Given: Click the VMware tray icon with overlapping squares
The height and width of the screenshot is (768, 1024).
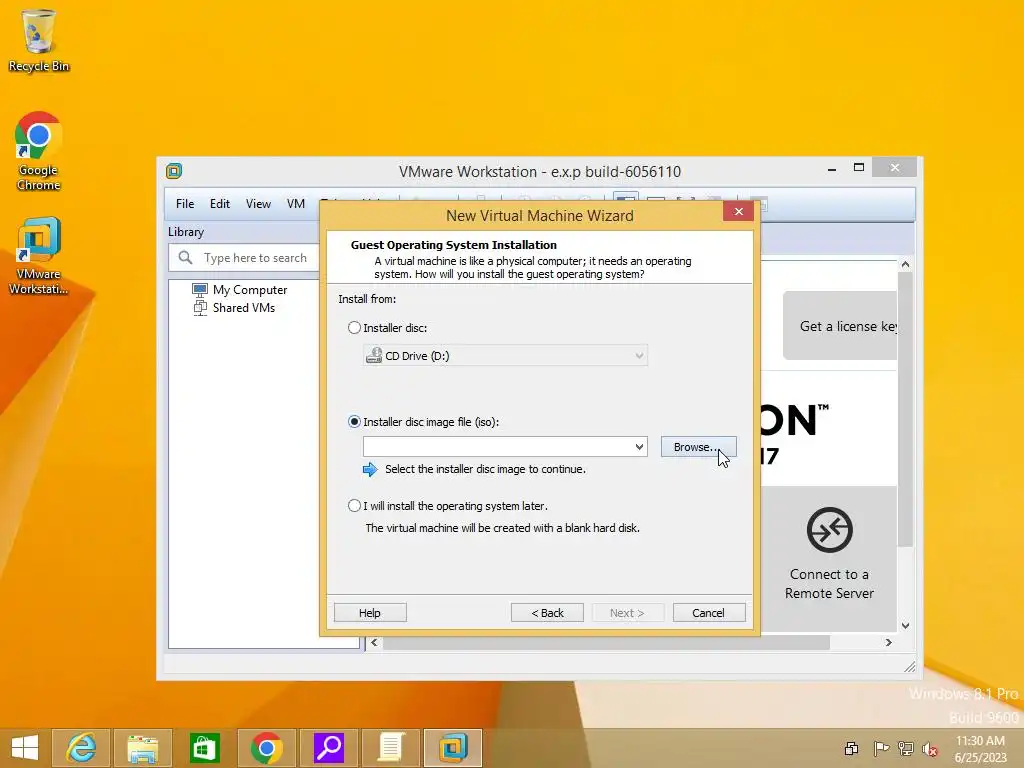Looking at the screenshot, I should pos(852,748).
